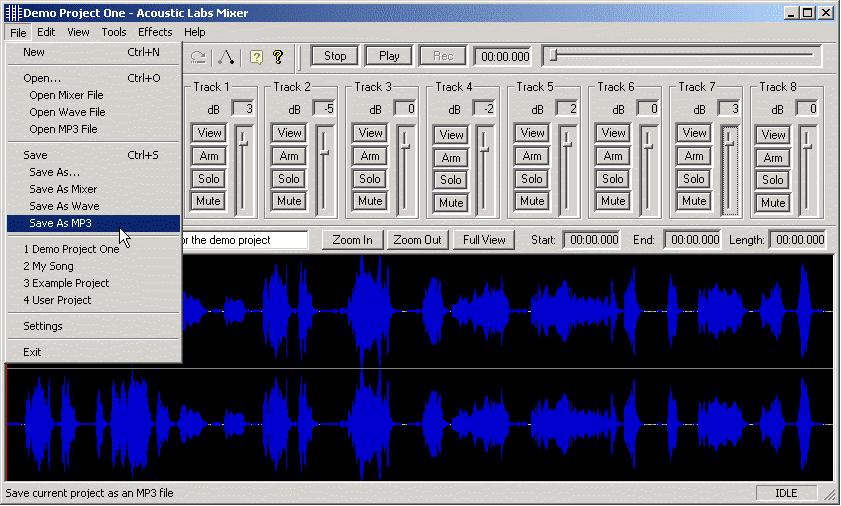Viewport: 841px width, 506px height.
Task: Select Save As Wave menu entry
Action: (x=93, y=206)
